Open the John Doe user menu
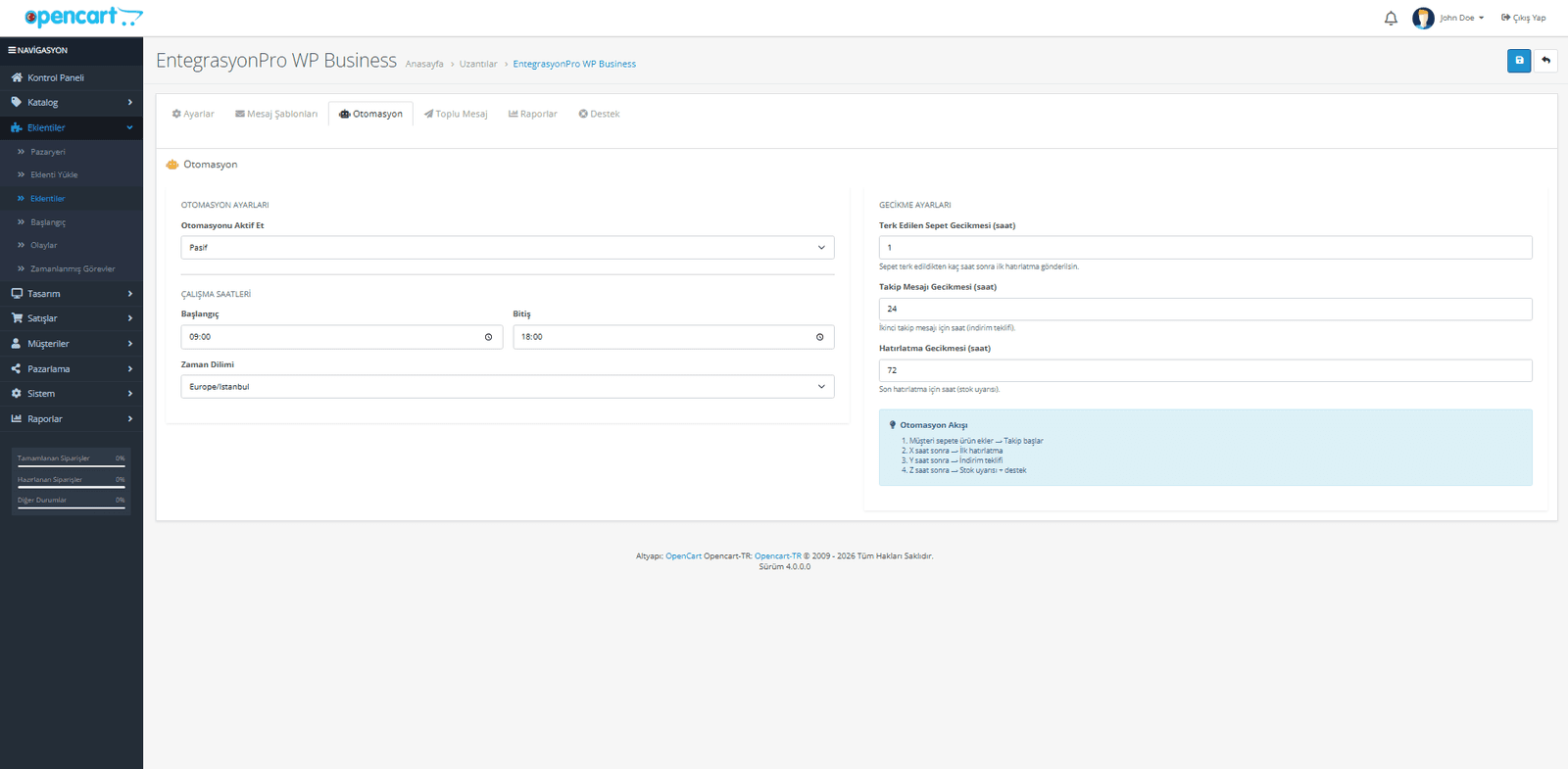 point(1448,18)
